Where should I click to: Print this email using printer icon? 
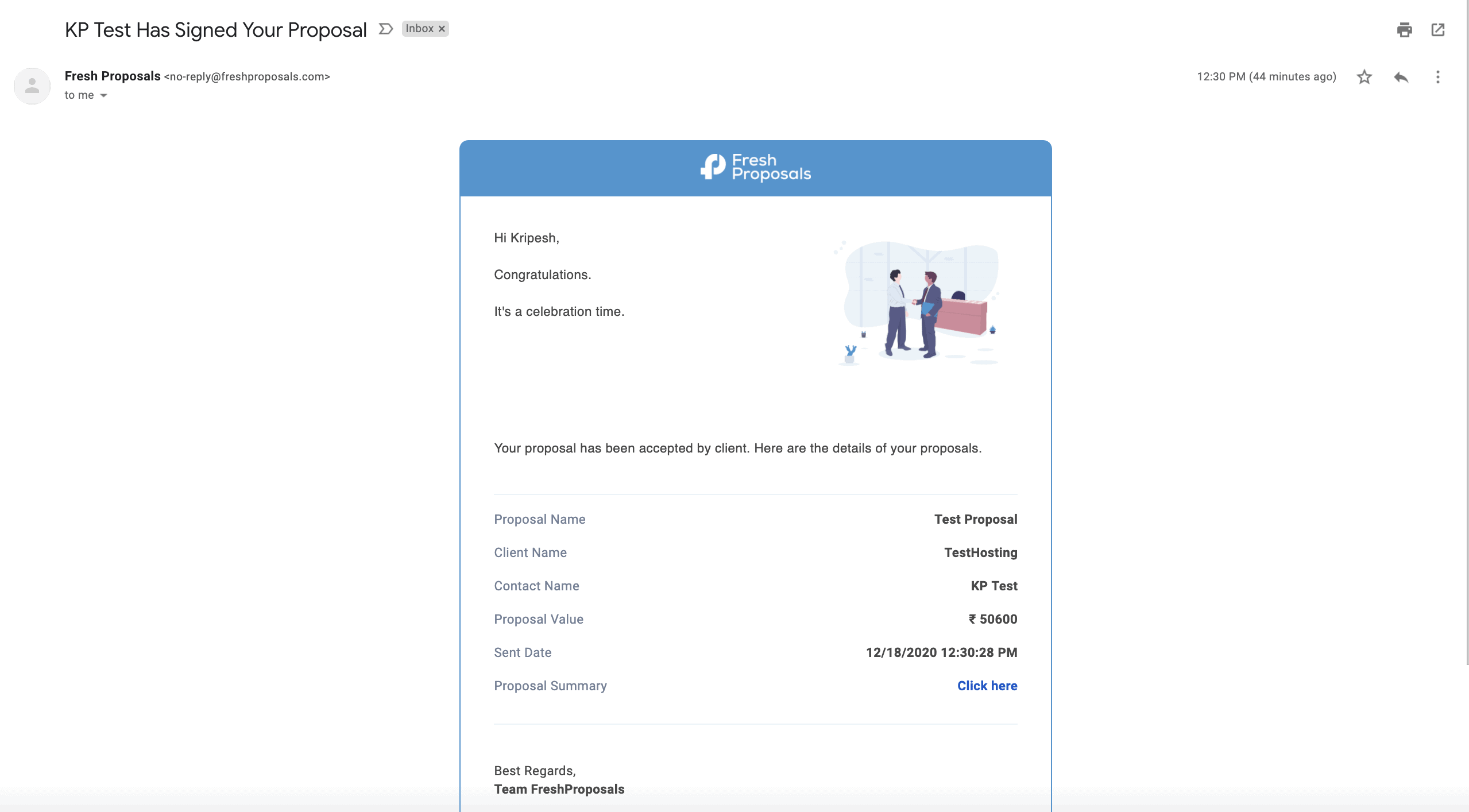pyautogui.click(x=1404, y=30)
